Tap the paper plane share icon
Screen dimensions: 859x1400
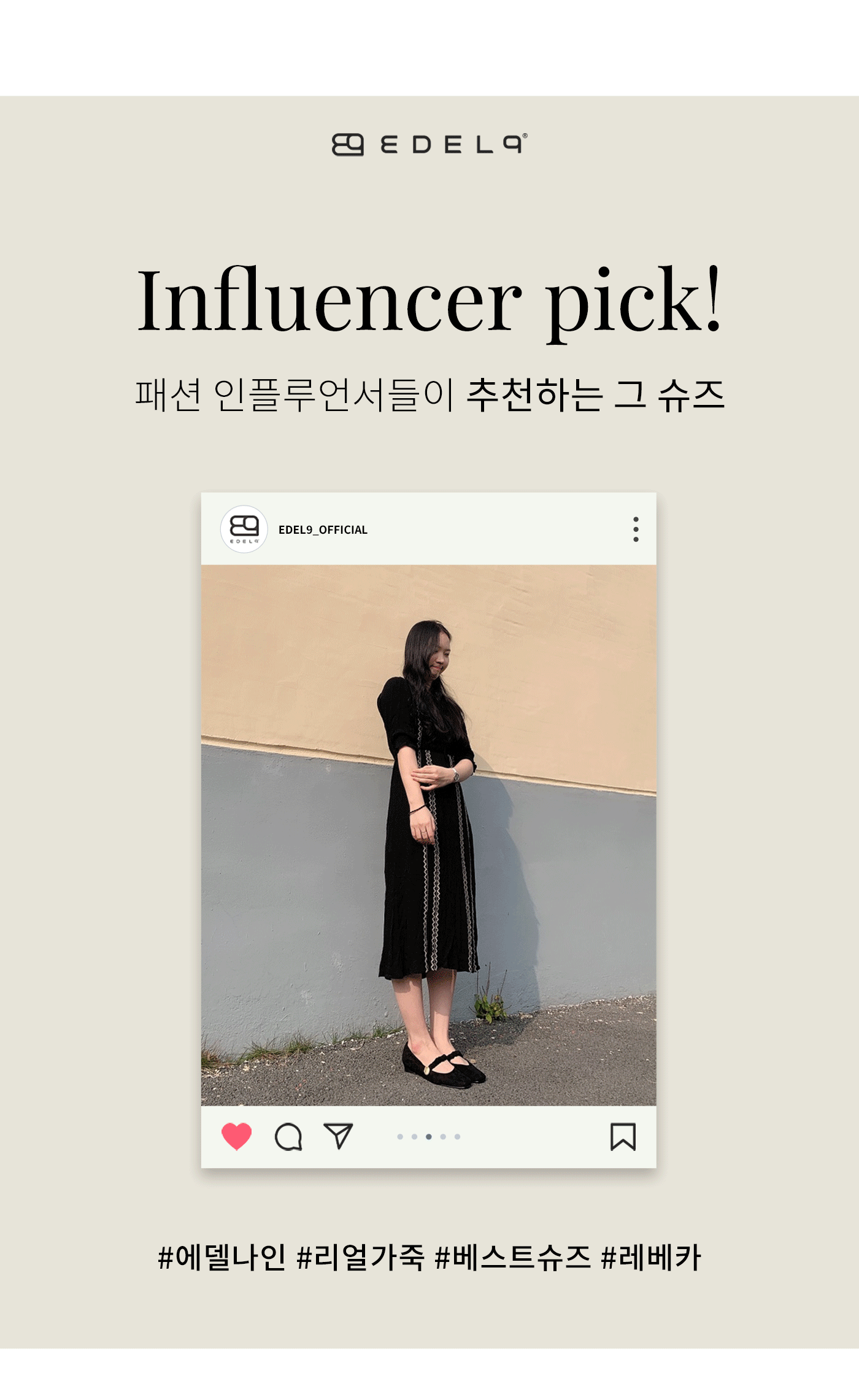[x=338, y=1136]
